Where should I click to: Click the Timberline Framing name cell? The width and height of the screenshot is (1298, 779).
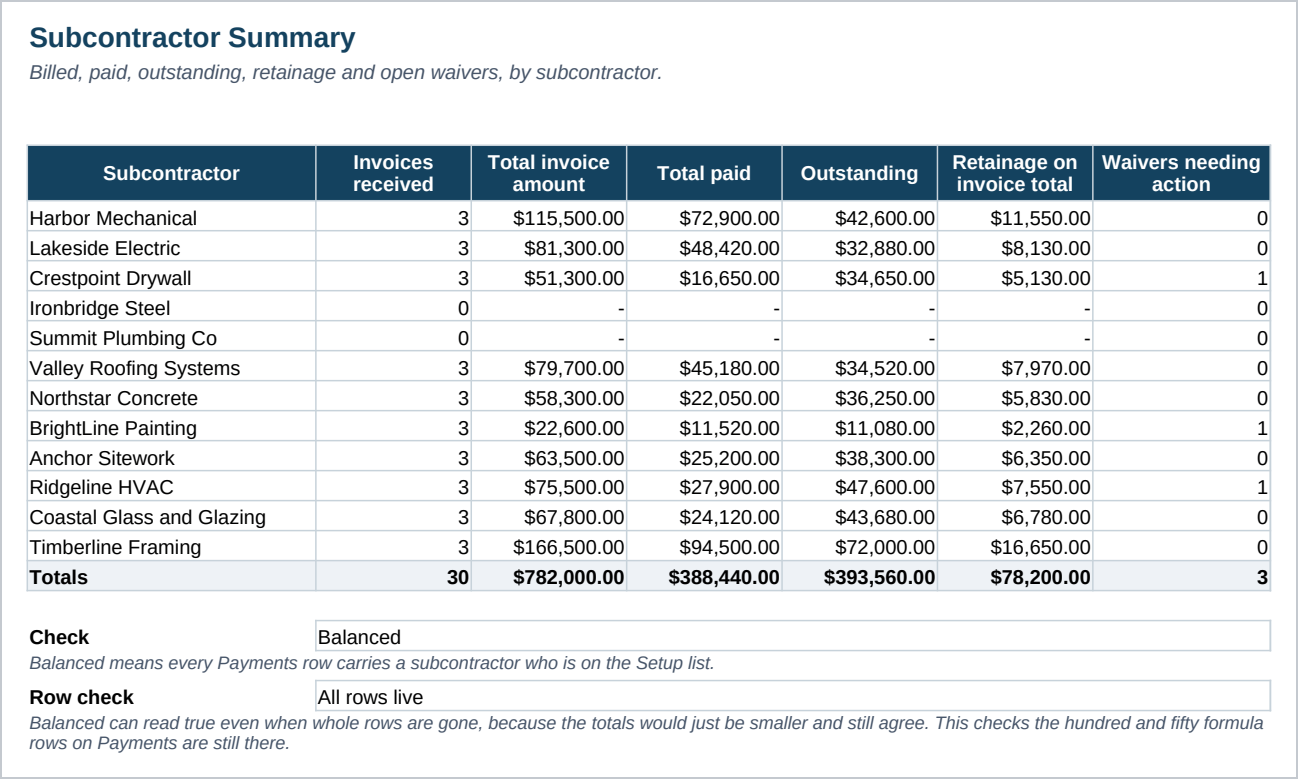(x=171, y=547)
